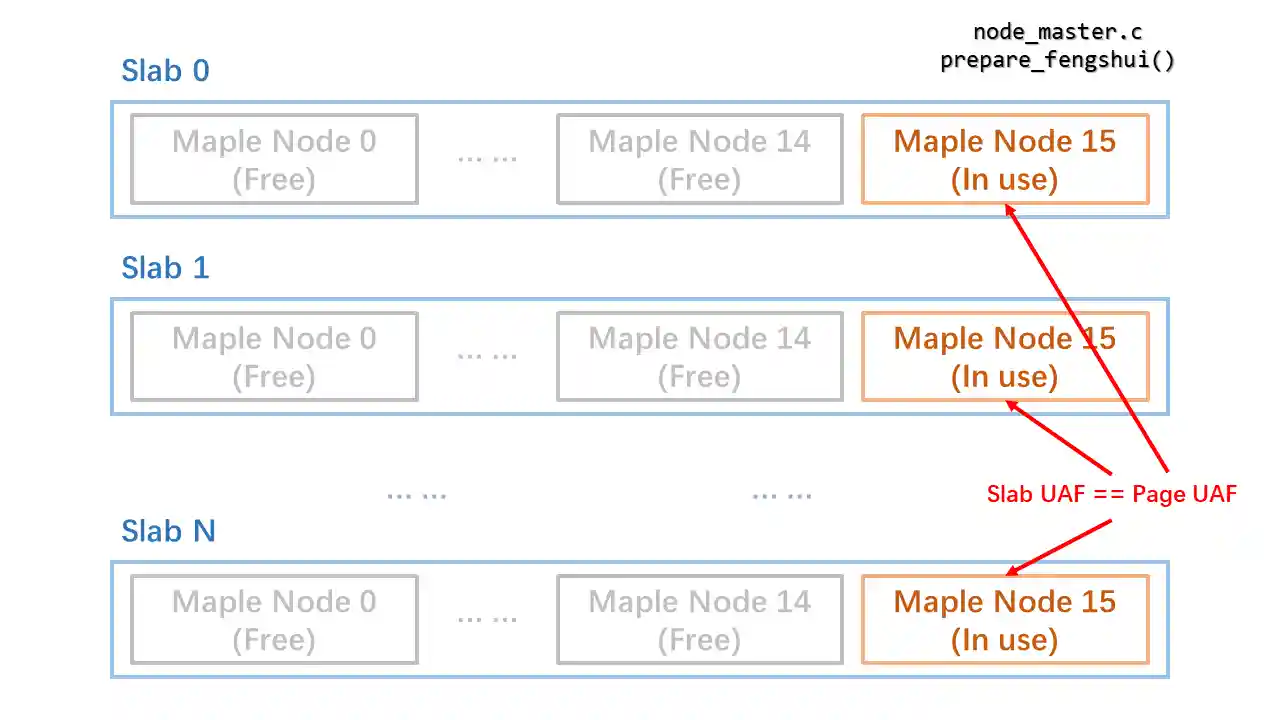Click the "Slab 0" heading label
1280x720 pixels.
pyautogui.click(x=165, y=71)
